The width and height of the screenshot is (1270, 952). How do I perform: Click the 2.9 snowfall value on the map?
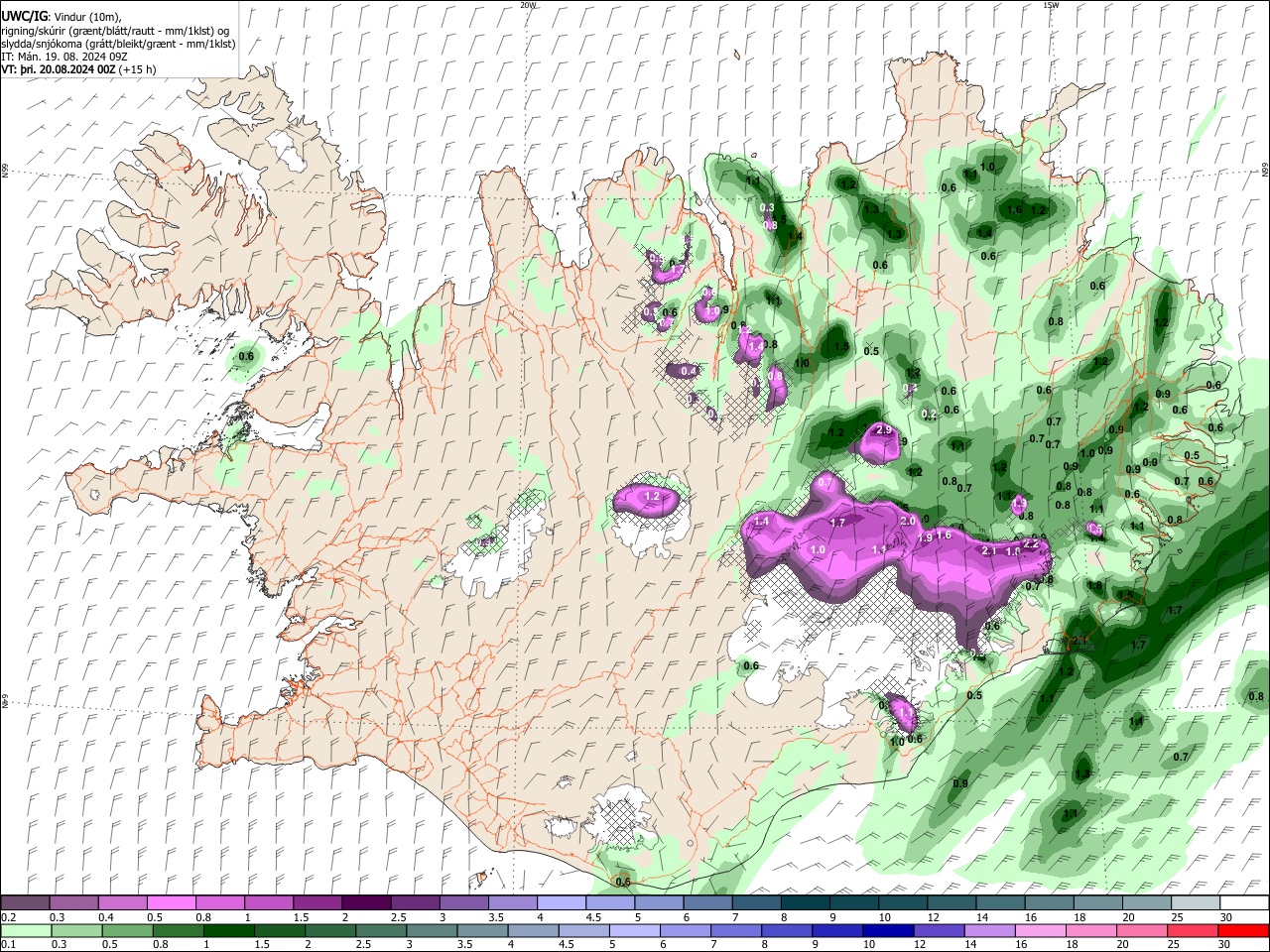click(x=885, y=430)
